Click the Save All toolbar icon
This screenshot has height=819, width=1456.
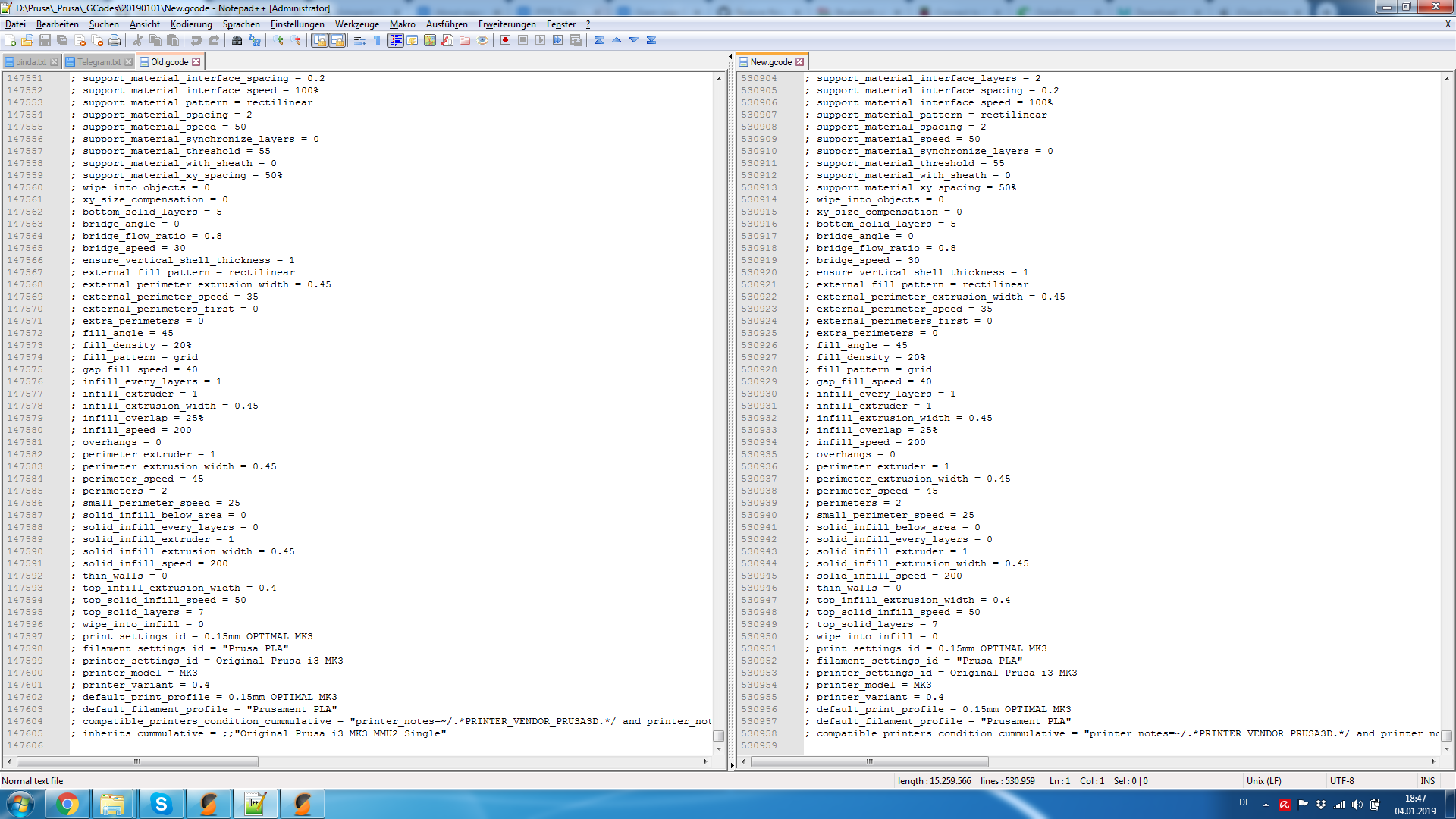[x=62, y=40]
